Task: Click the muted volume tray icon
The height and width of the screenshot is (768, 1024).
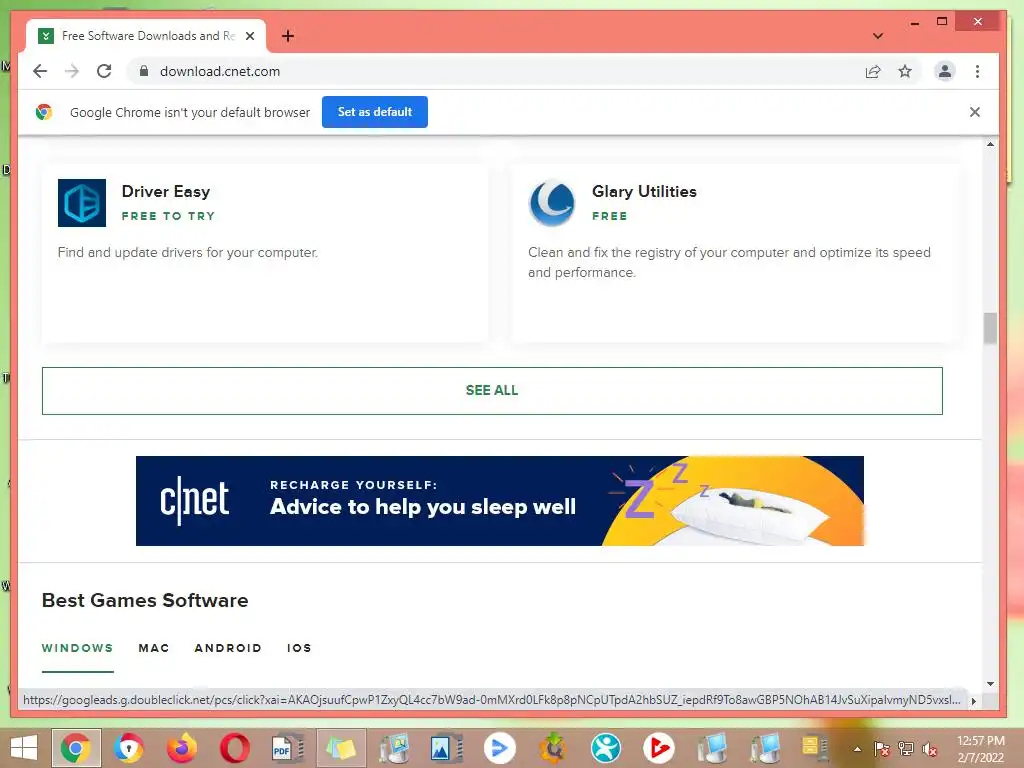Action: coord(929,749)
